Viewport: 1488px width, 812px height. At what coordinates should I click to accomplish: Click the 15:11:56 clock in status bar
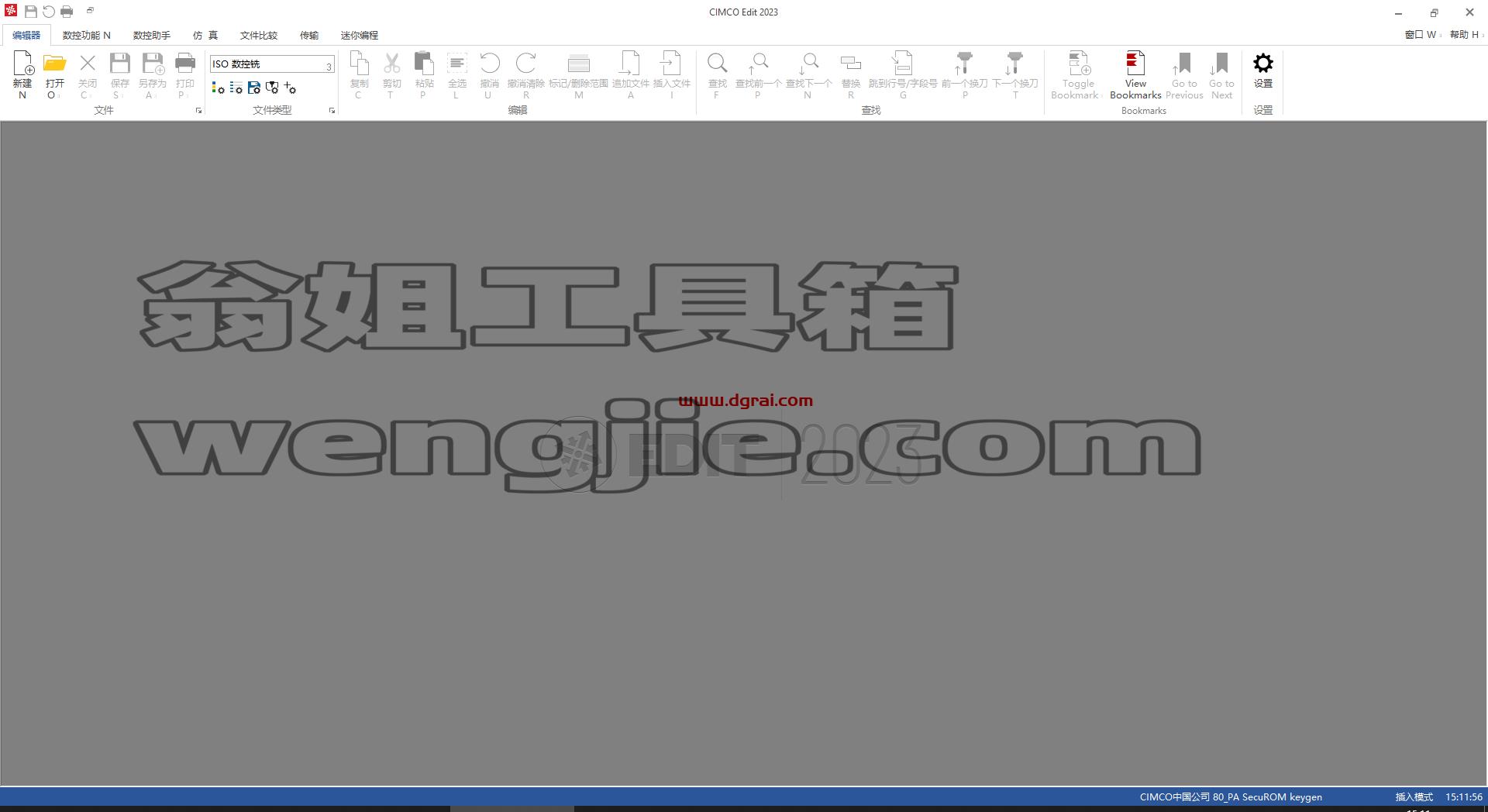point(1464,797)
